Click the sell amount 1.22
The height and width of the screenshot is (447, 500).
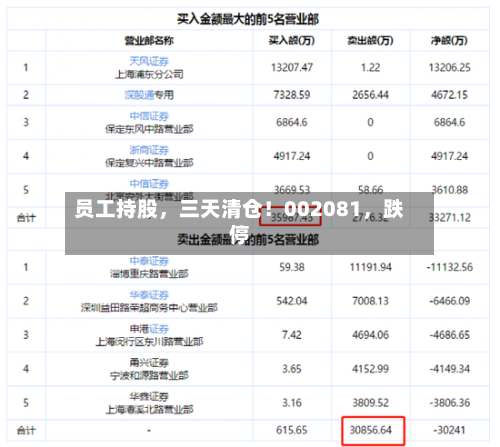click(x=370, y=68)
